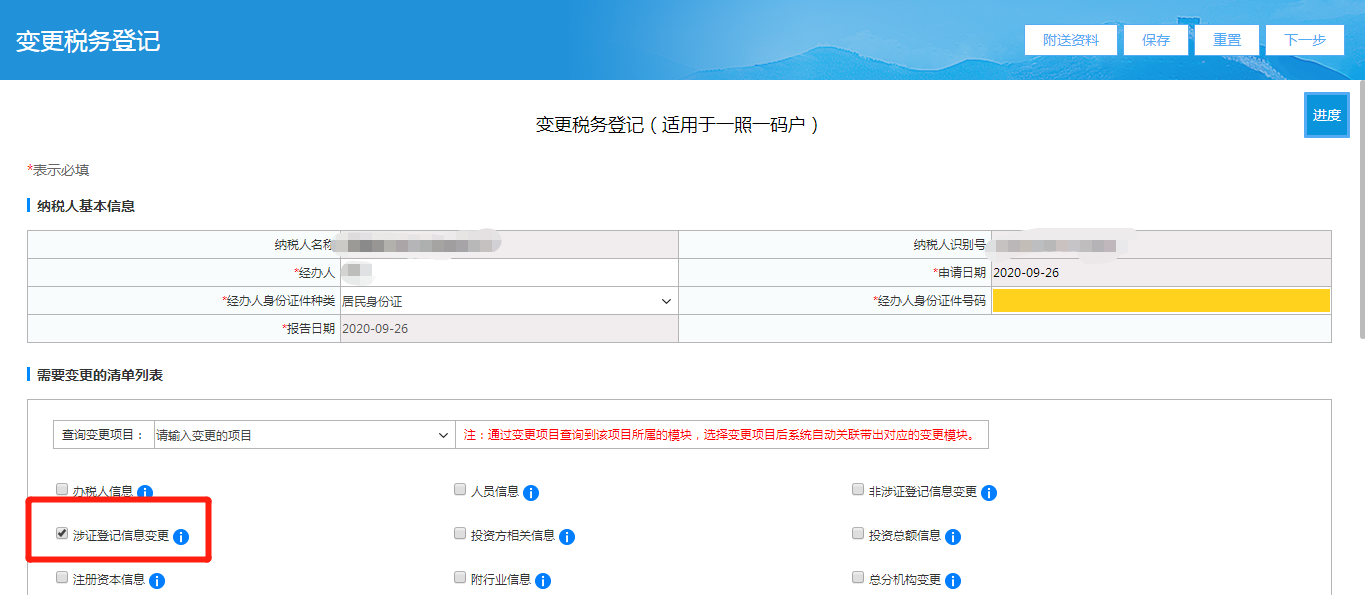This screenshot has height=595, width=1365.
Task: Open info icon for 非涉证登记信息变更
Action: (989, 492)
